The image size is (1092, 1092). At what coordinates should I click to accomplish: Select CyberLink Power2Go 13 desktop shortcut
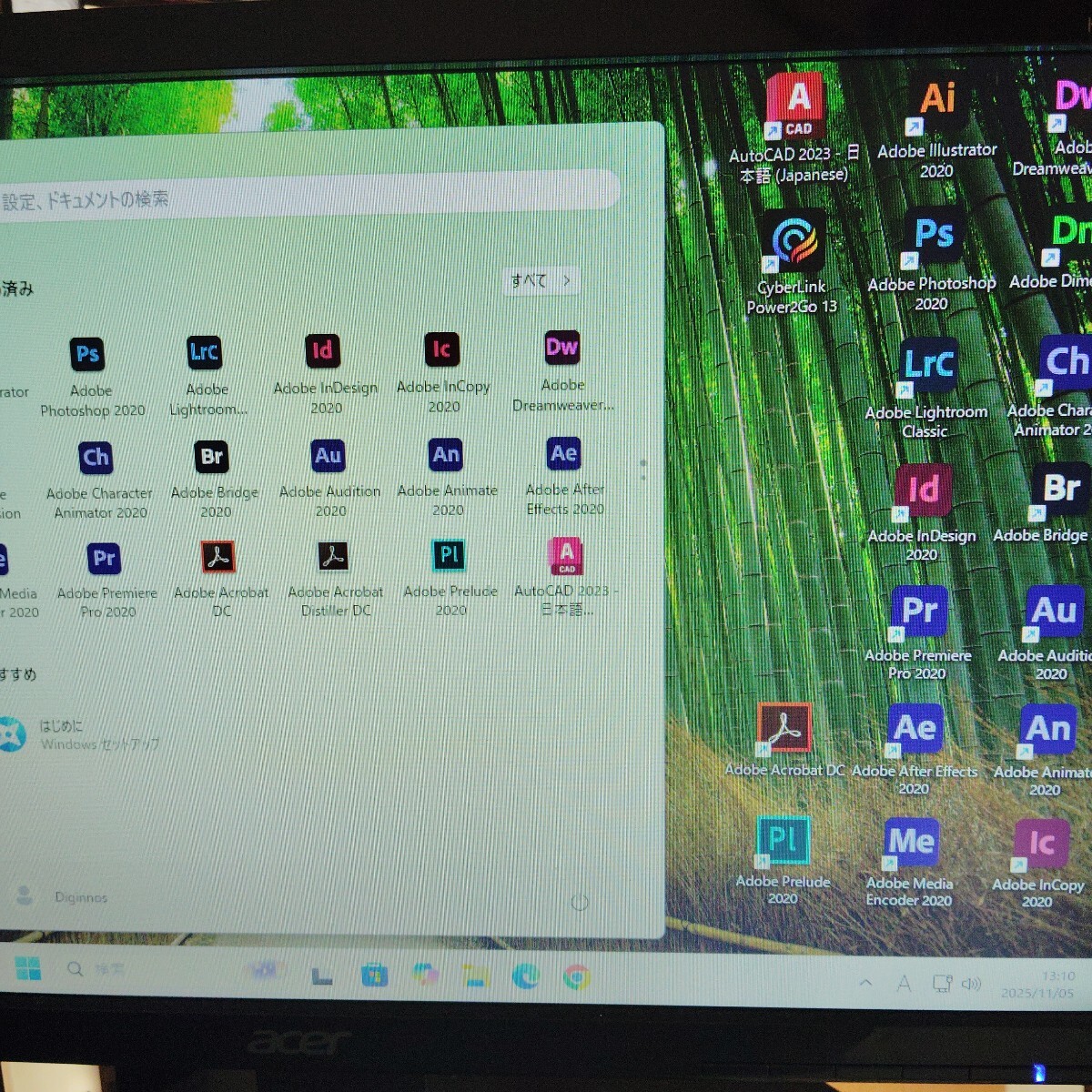[x=792, y=262]
